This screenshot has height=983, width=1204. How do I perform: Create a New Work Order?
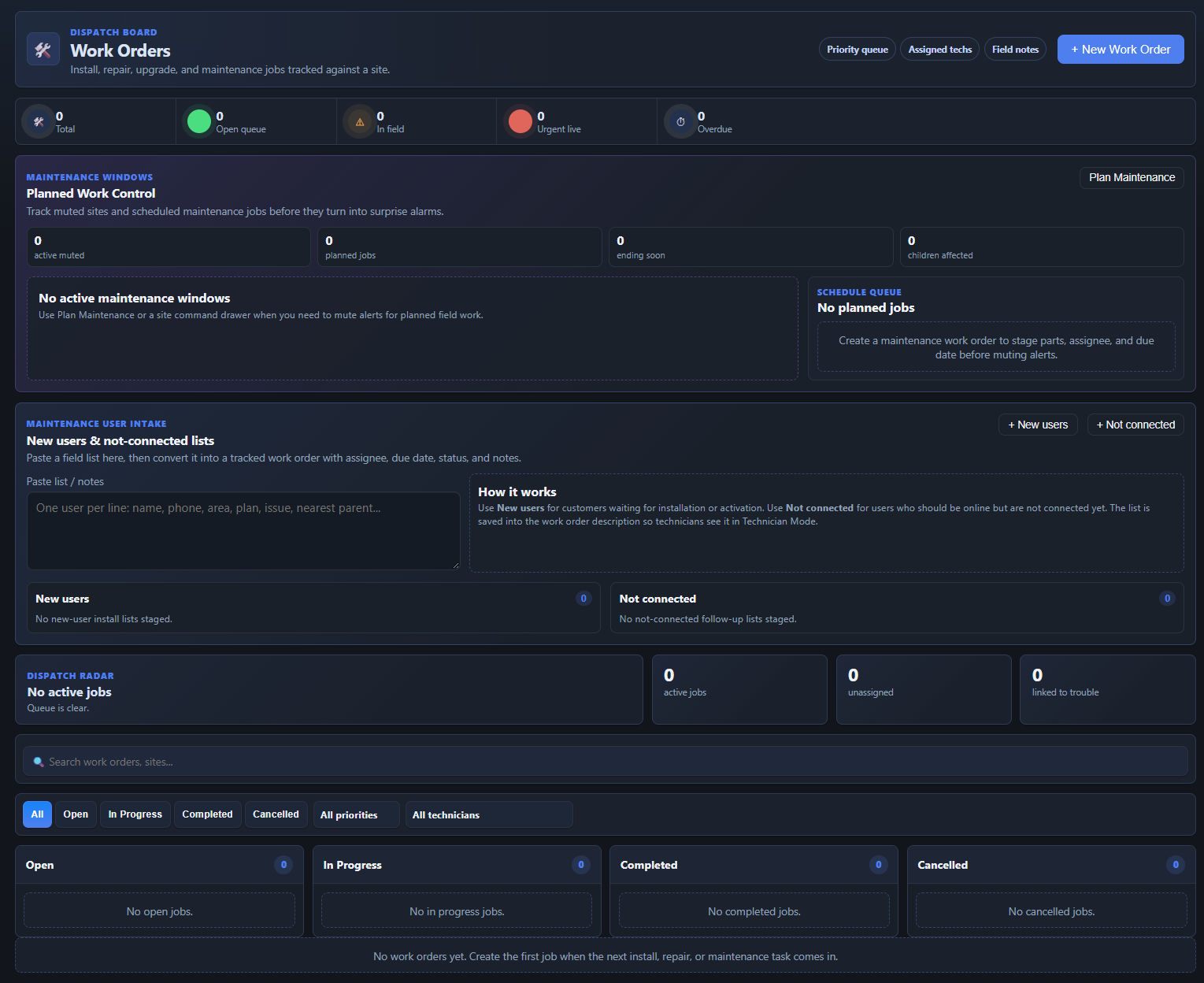coord(1121,49)
